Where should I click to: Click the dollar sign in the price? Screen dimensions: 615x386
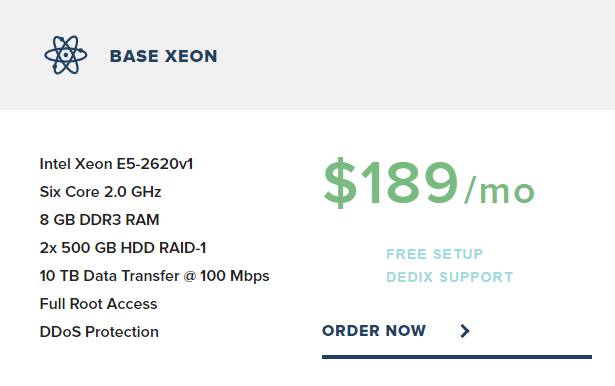click(340, 182)
